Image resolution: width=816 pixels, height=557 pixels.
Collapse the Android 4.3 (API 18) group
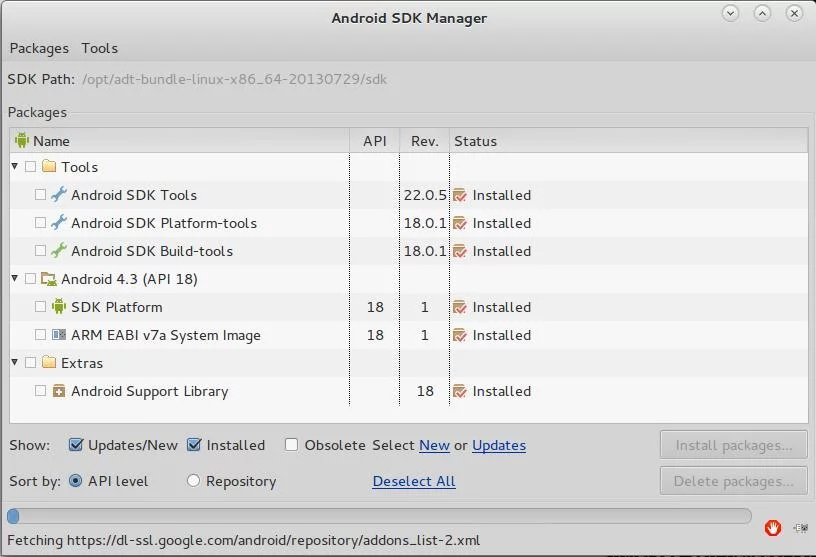[15, 278]
